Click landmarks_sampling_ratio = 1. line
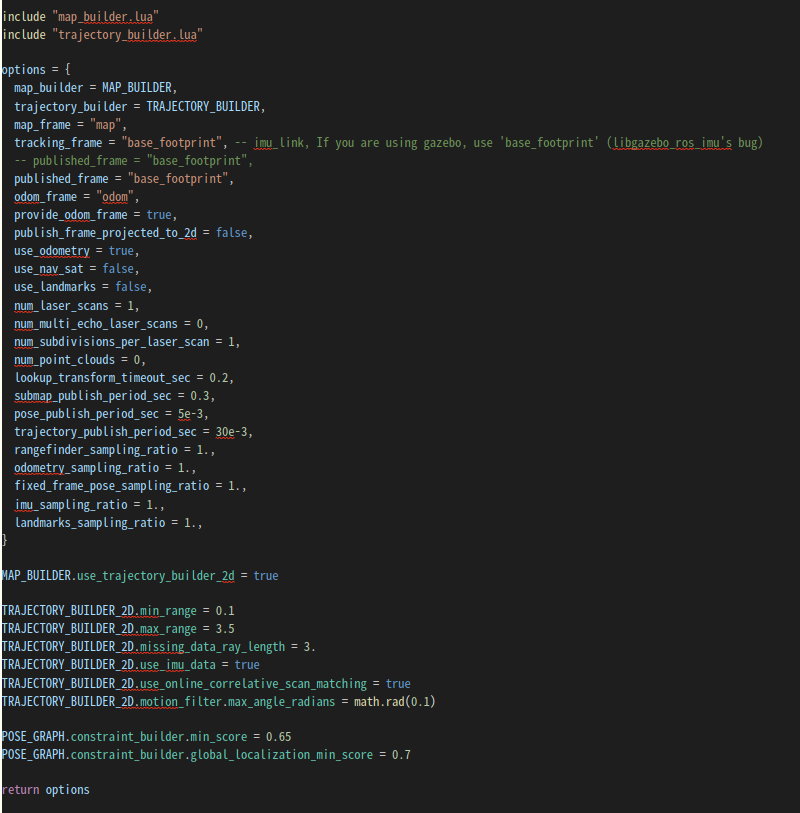Viewport: 800px width, 813px height. point(108,523)
